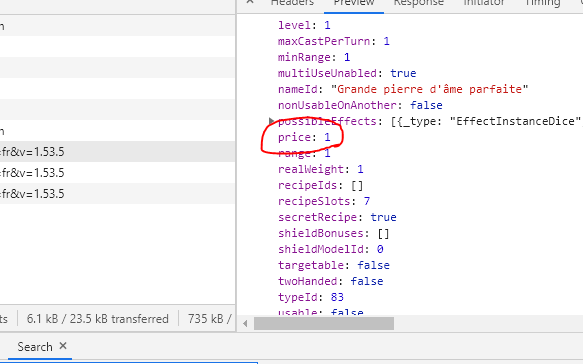Click the secretRecipe: true property
The image size is (583, 364).
point(337,217)
